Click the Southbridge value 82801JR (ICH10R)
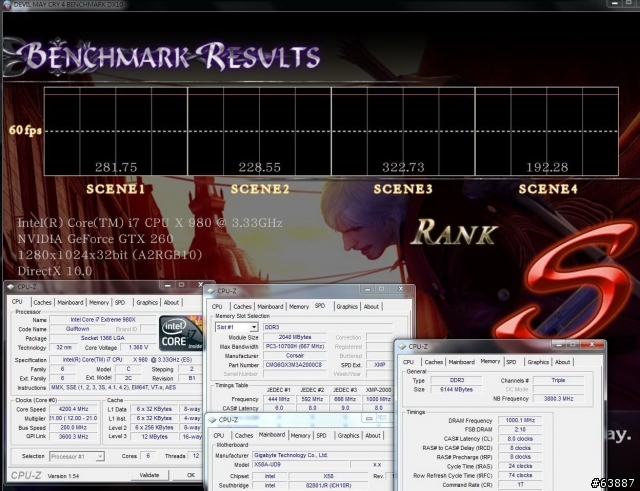 point(341,486)
